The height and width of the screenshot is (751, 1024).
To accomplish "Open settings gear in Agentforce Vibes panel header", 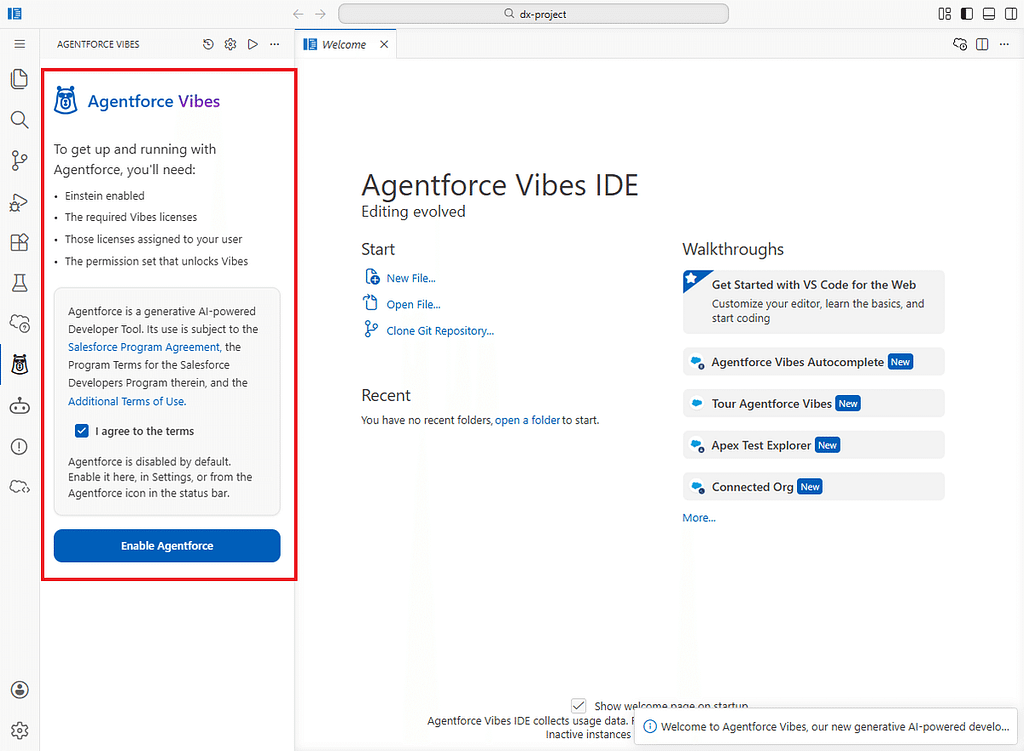I will 231,44.
